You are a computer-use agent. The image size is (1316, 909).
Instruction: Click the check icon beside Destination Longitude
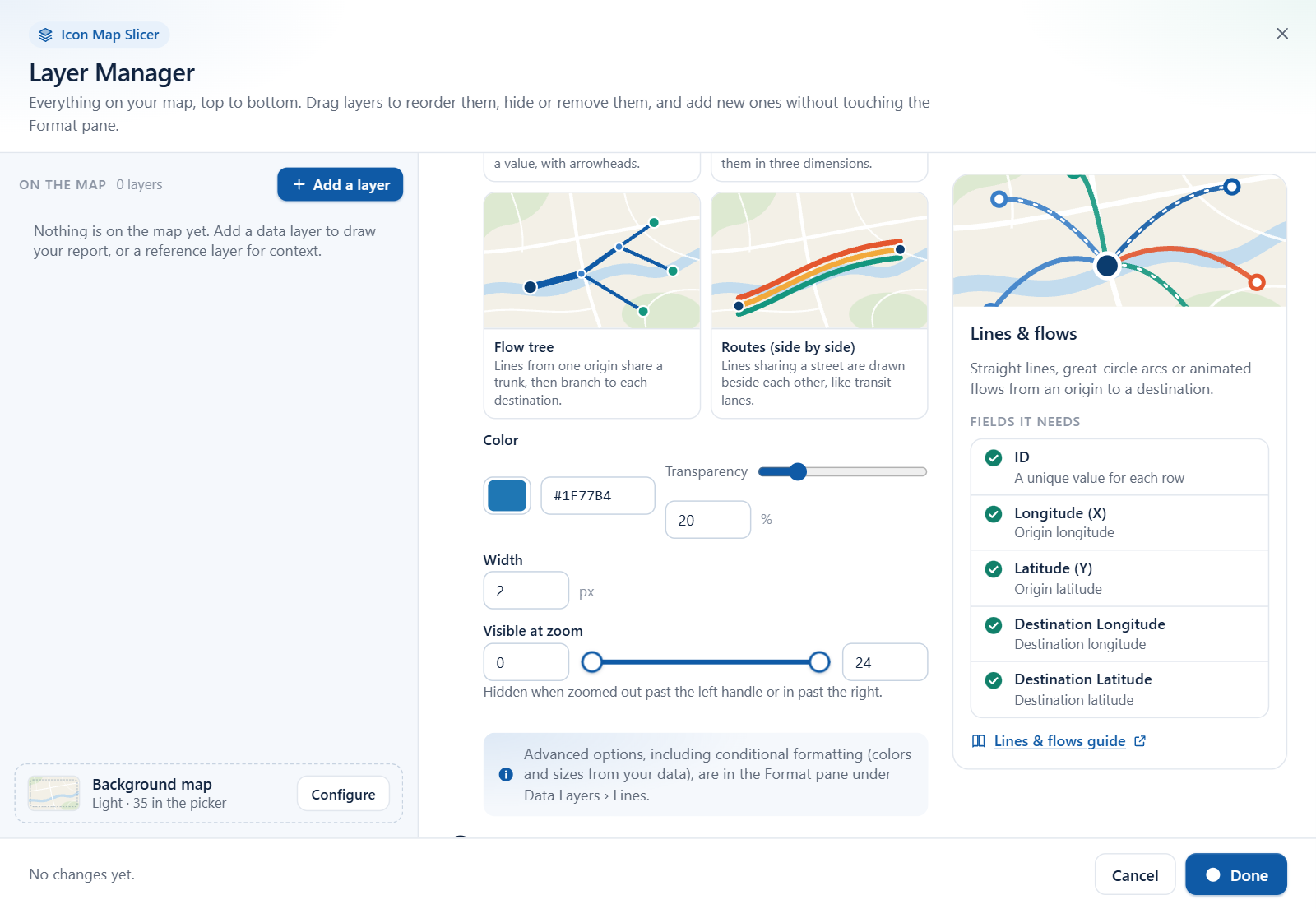[994, 625]
